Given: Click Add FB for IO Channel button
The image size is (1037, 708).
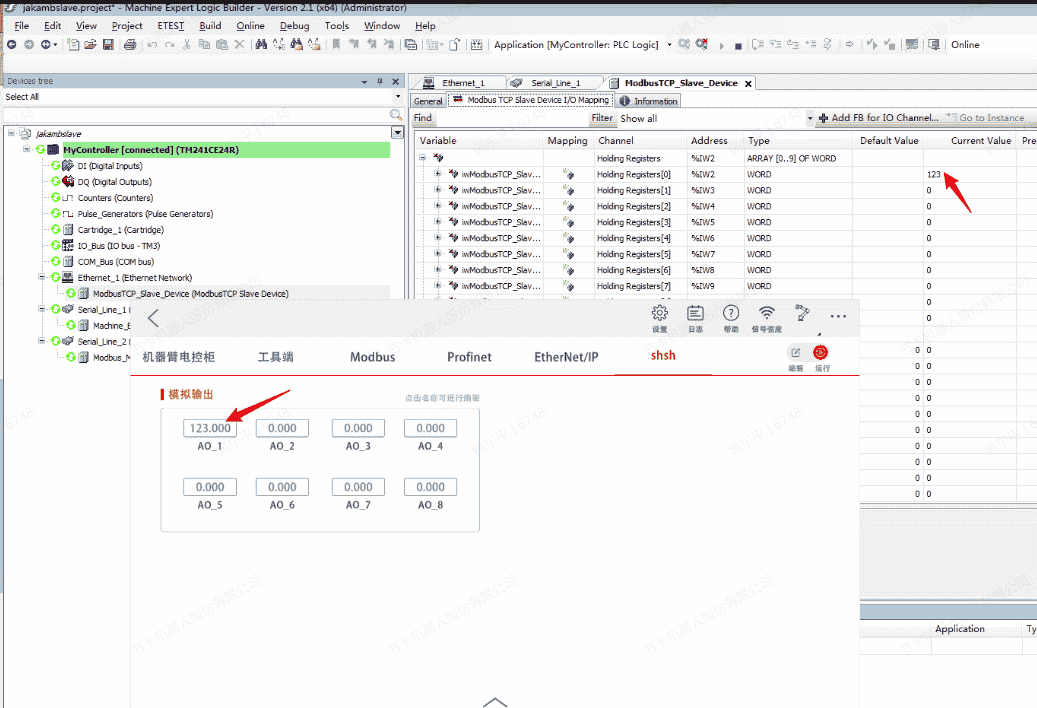Looking at the screenshot, I should click(x=879, y=118).
